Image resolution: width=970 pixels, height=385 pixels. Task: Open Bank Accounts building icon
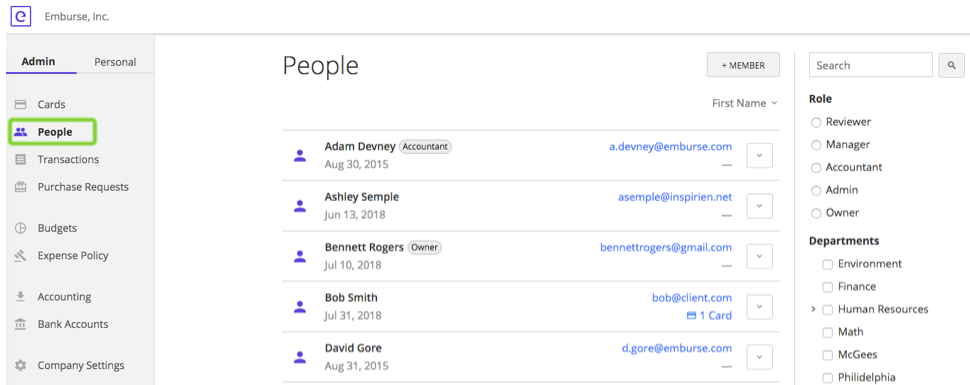(20, 324)
